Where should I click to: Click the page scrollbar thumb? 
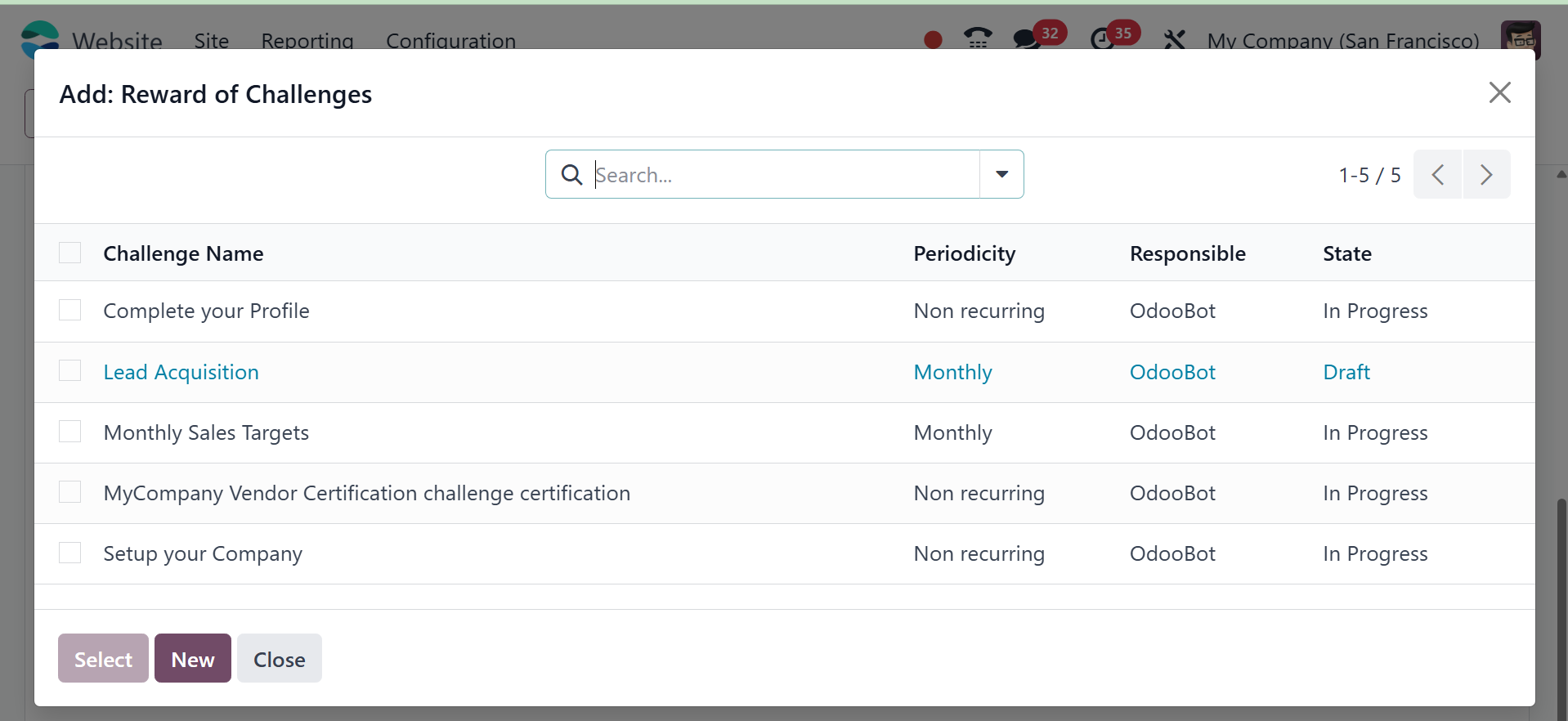pyautogui.click(x=1561, y=605)
